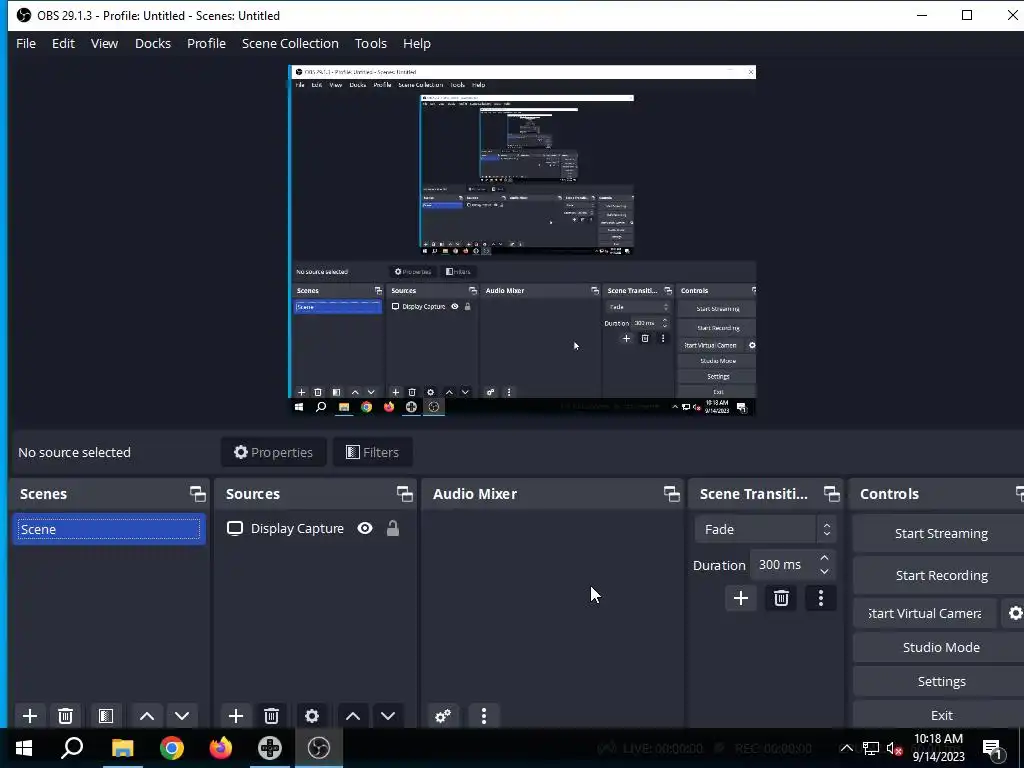
Task: Enable Studio Mode
Action: [940, 647]
